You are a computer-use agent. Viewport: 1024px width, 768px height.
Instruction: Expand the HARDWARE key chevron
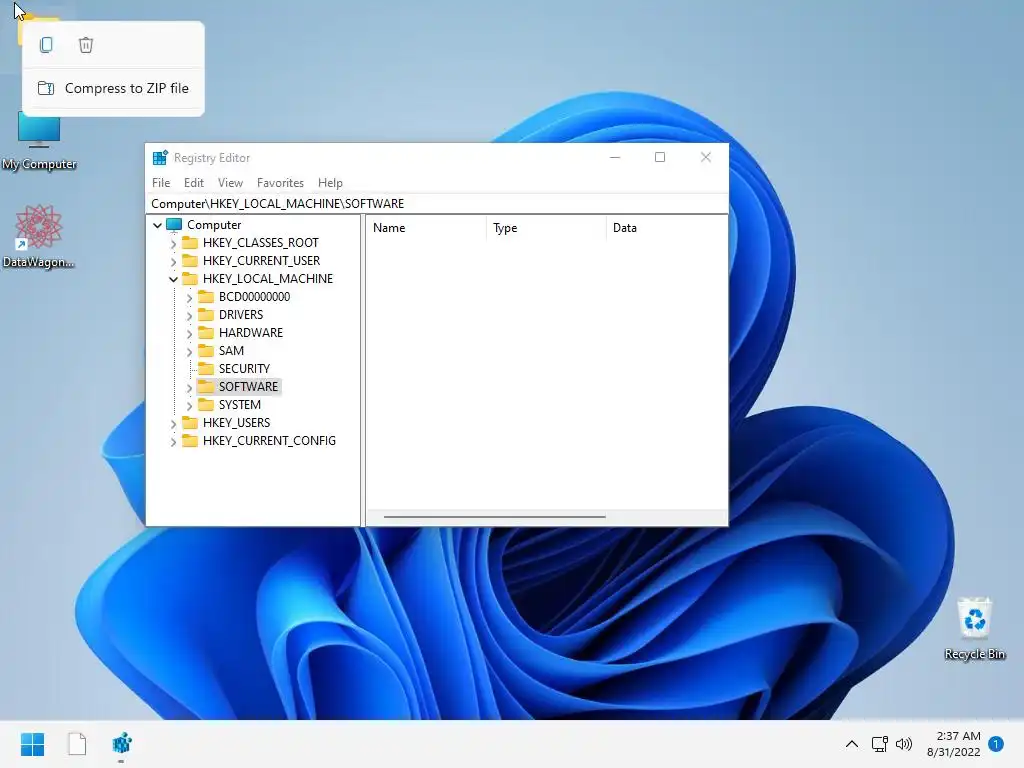pyautogui.click(x=189, y=334)
